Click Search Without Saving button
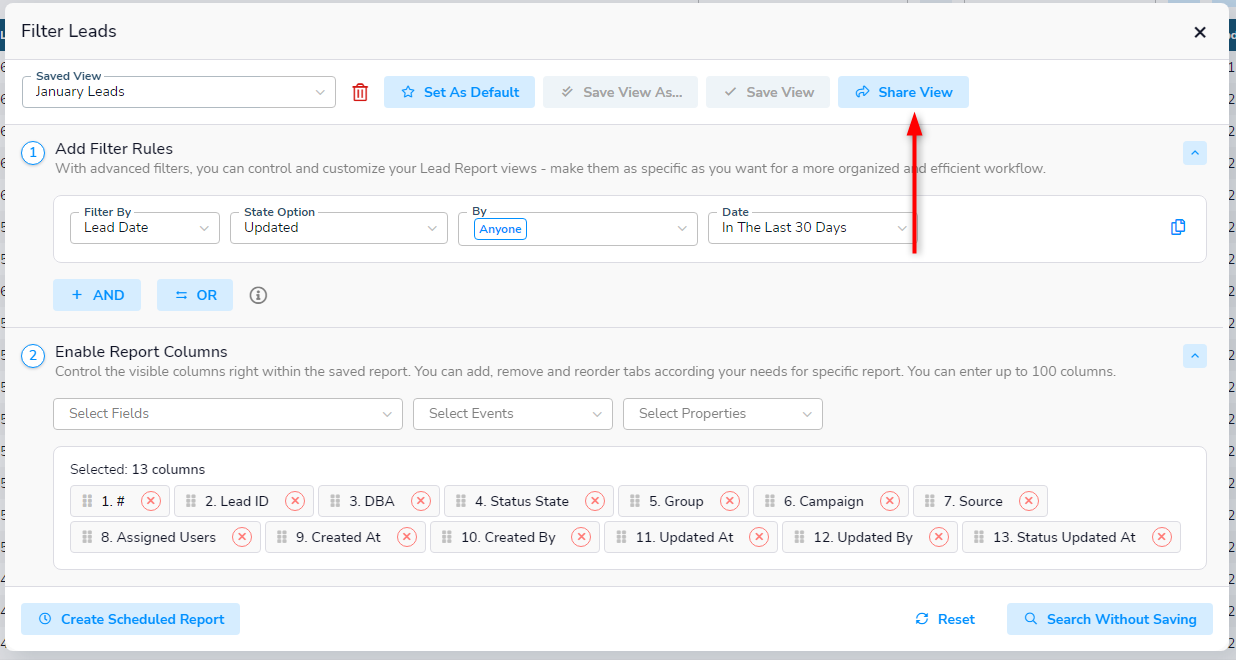 coord(1109,619)
